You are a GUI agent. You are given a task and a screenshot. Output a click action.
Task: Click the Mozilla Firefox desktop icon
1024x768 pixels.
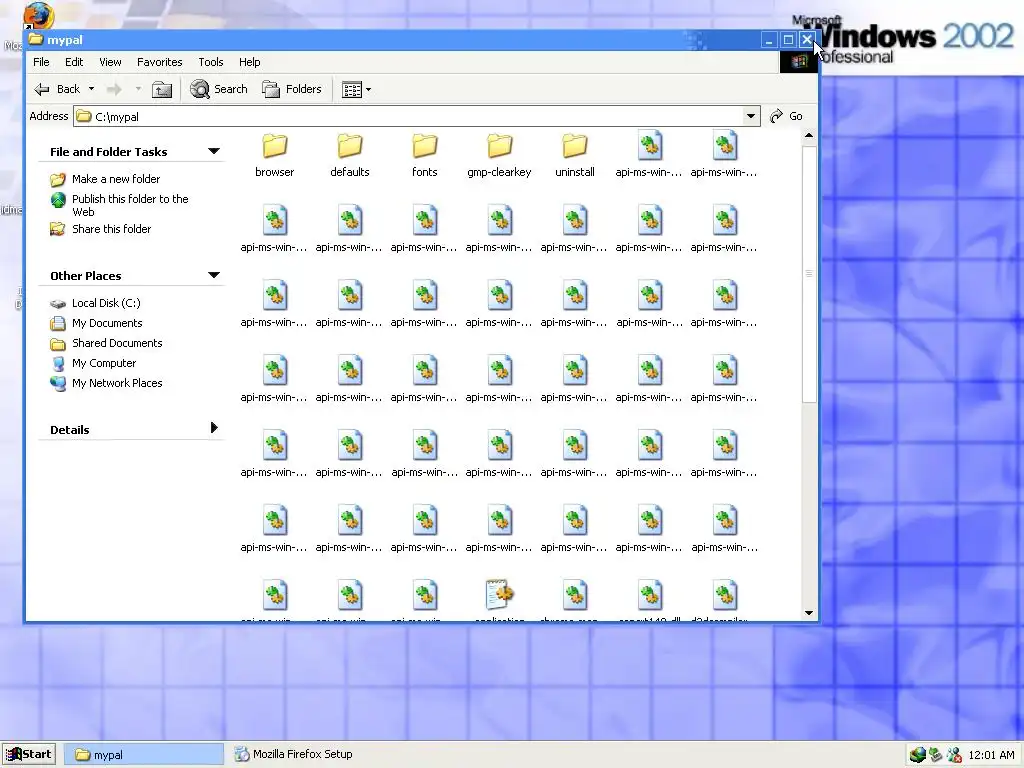click(37, 14)
